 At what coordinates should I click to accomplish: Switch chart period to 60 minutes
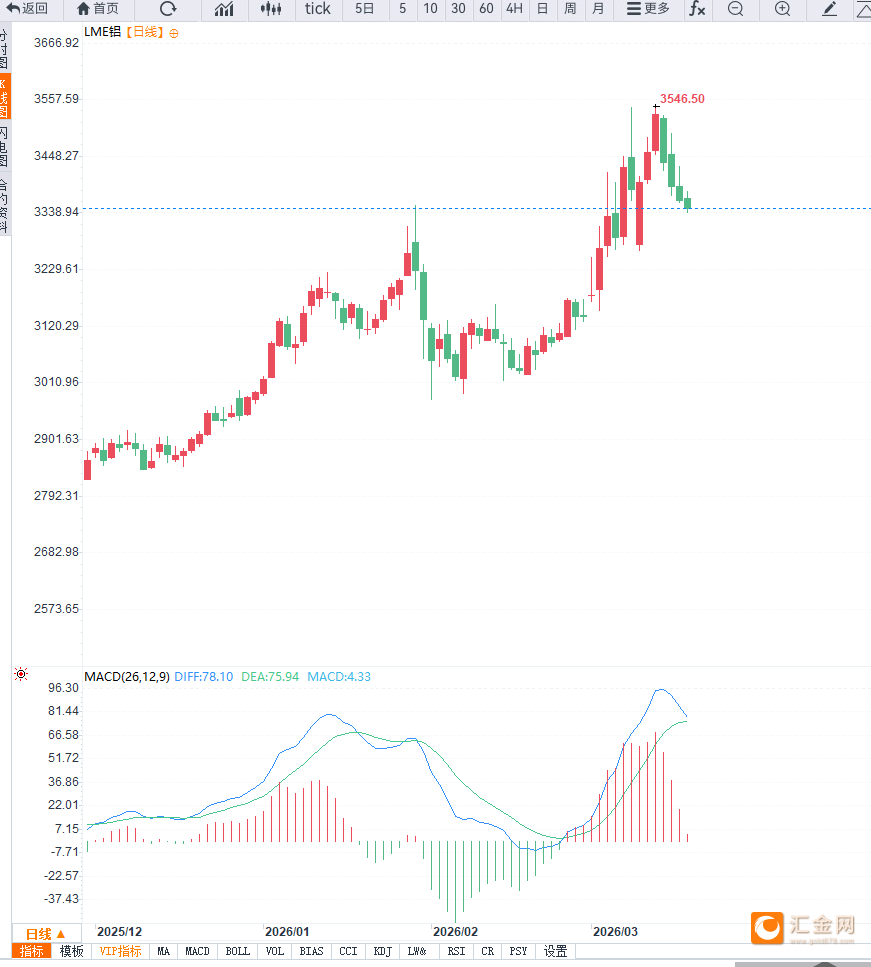tap(486, 9)
